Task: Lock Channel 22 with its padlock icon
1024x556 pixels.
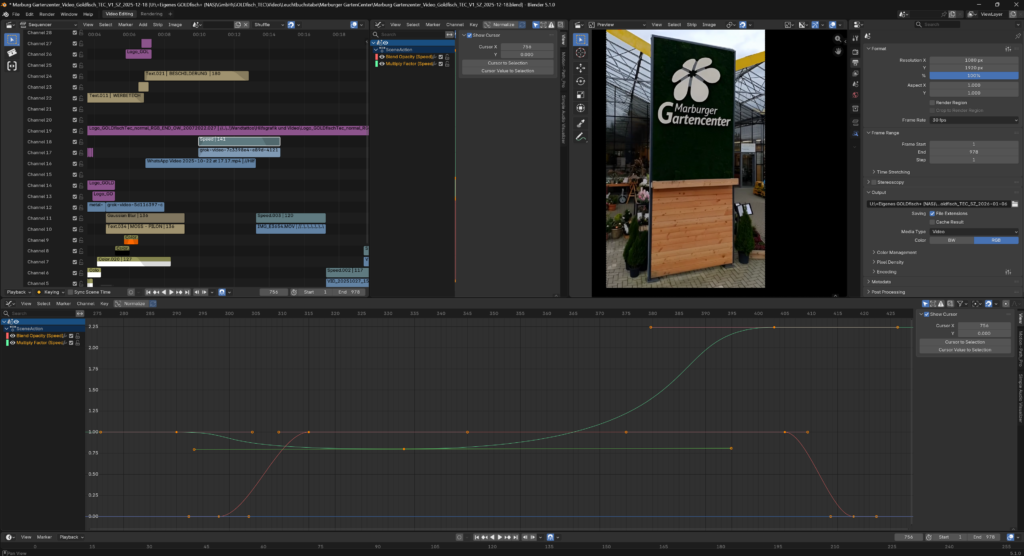Action: coord(81,98)
